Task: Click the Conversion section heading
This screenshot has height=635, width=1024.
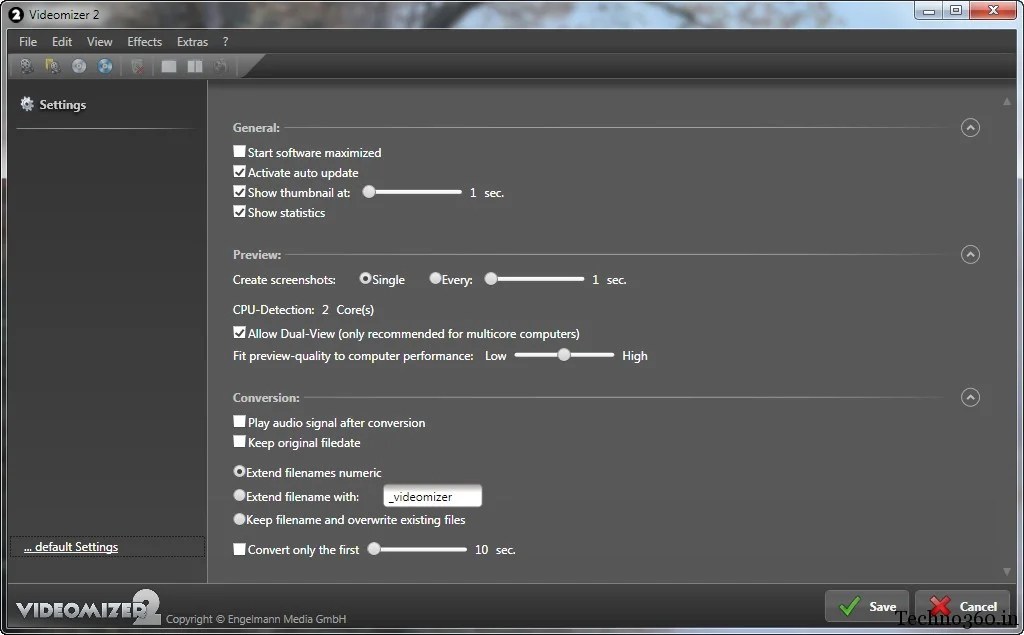Action: [266, 397]
